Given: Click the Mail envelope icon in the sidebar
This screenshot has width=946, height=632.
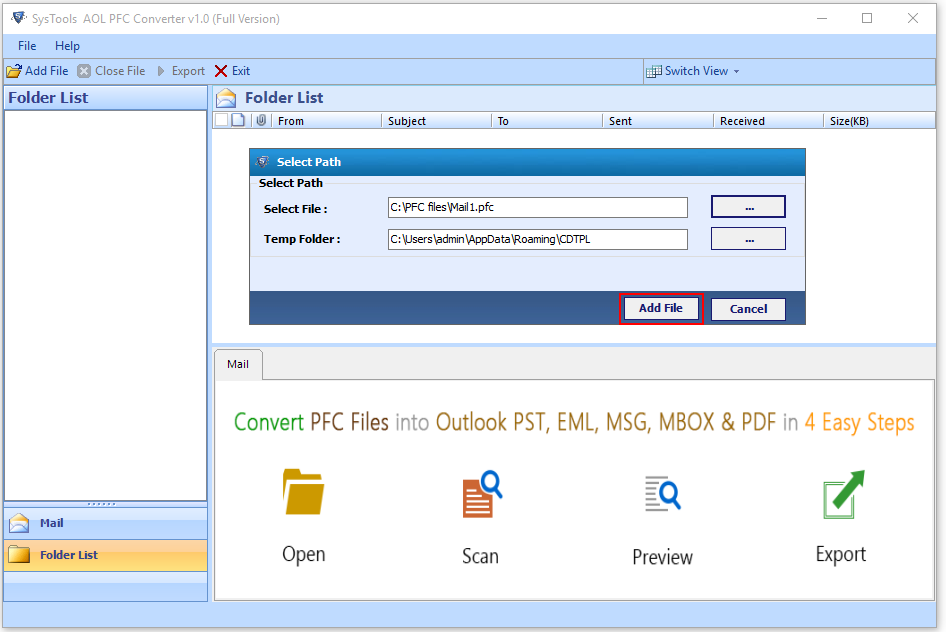Looking at the screenshot, I should pyautogui.click(x=19, y=523).
